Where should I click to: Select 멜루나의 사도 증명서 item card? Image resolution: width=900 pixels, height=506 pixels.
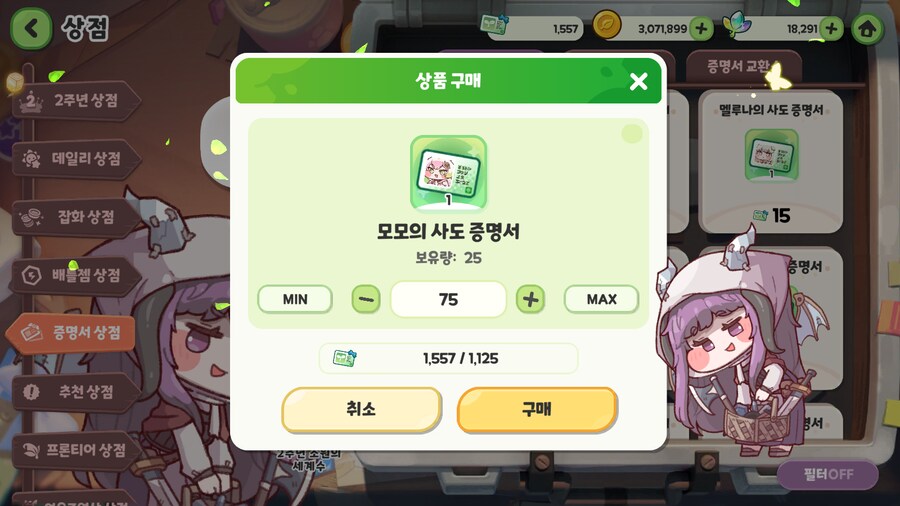coord(771,162)
